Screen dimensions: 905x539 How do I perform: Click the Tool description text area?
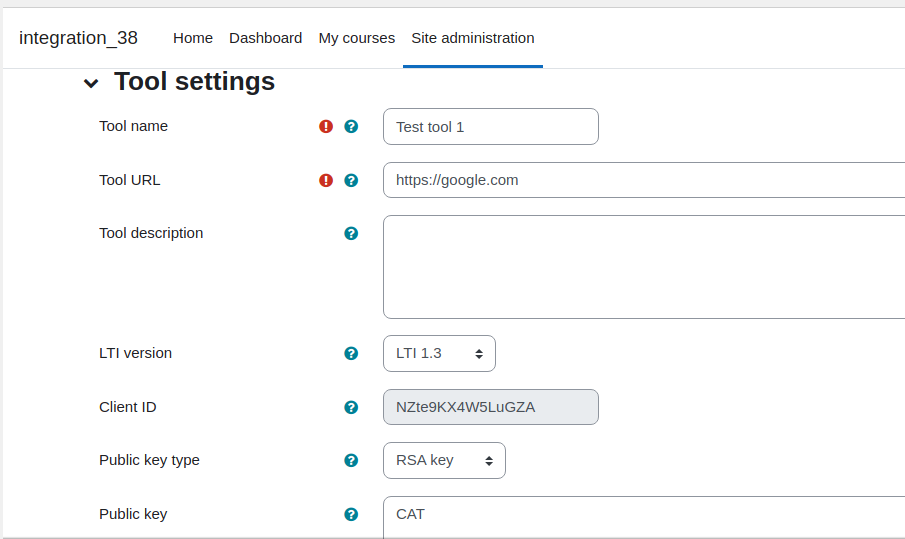click(x=644, y=267)
